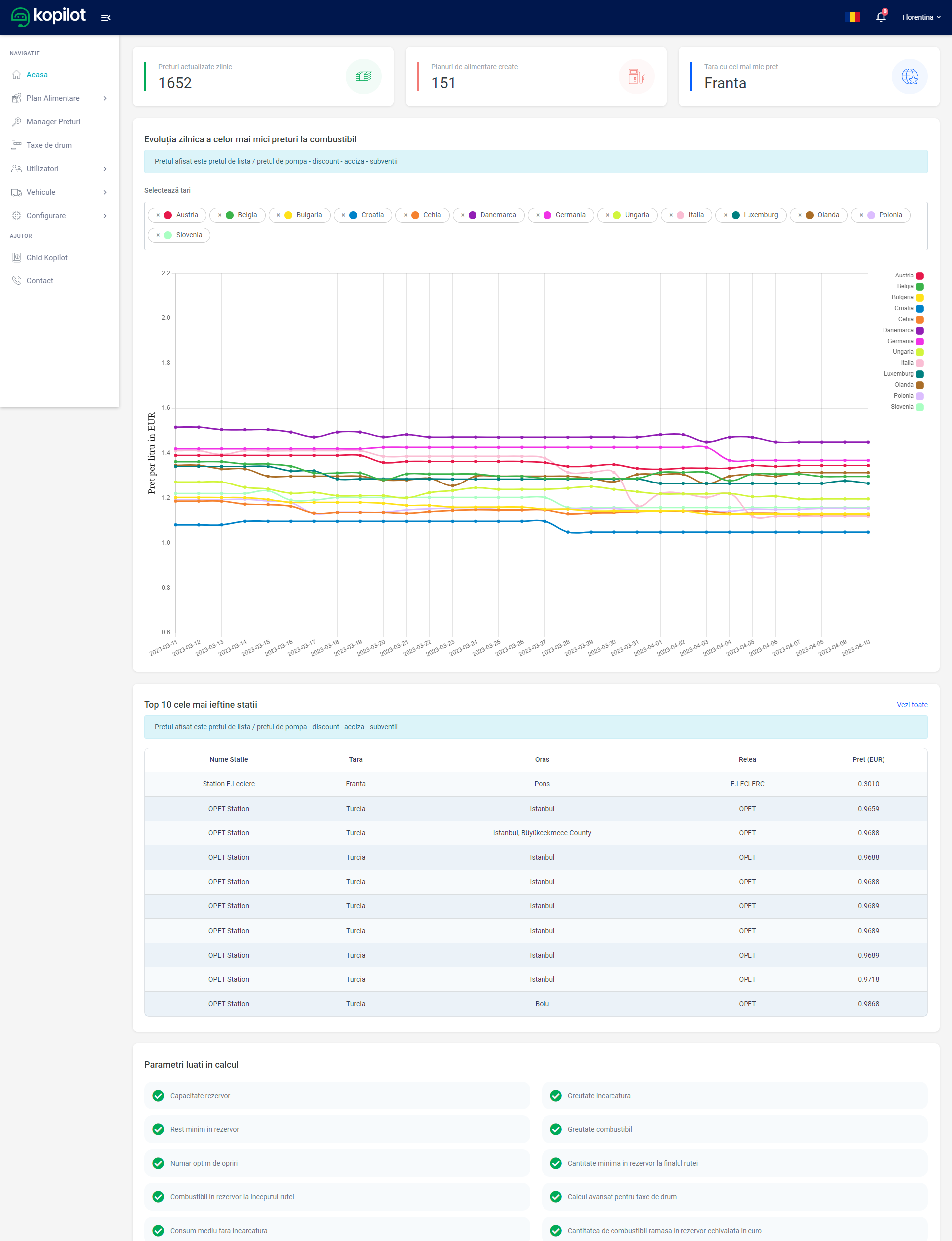Open the Florentina user dropdown

(921, 17)
